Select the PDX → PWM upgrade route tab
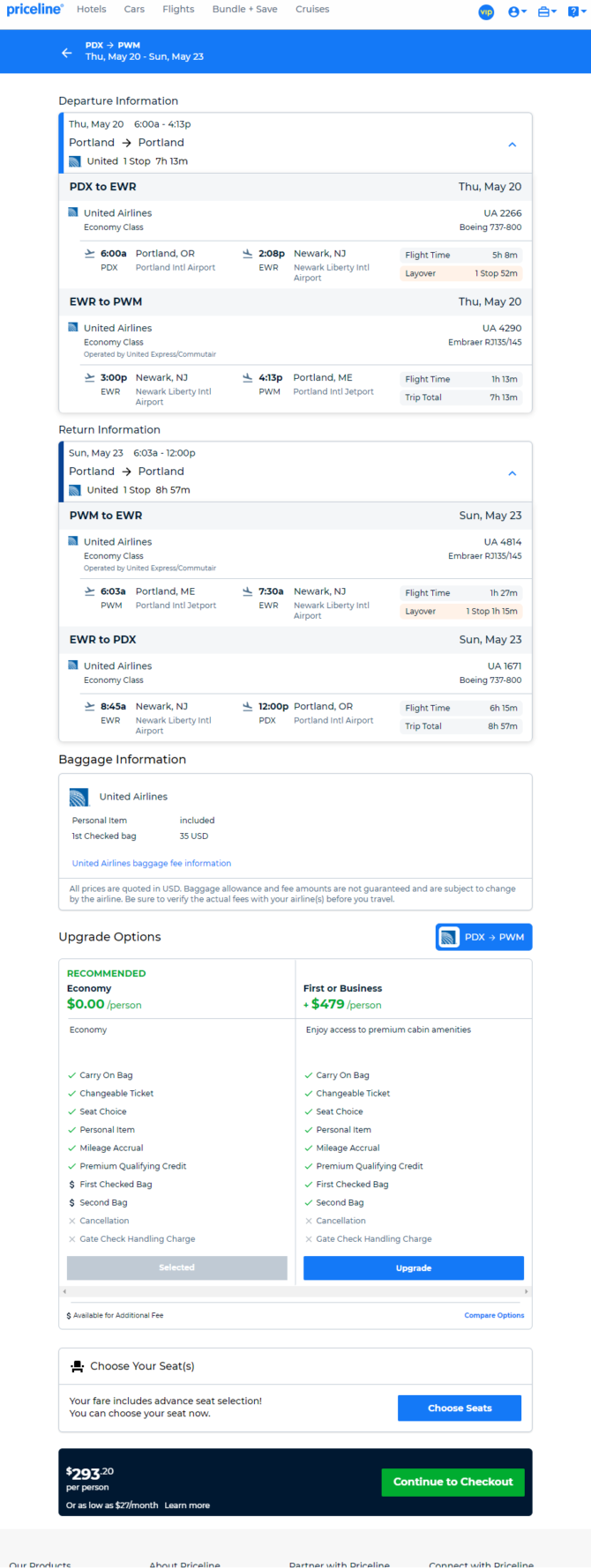 pyautogui.click(x=483, y=937)
